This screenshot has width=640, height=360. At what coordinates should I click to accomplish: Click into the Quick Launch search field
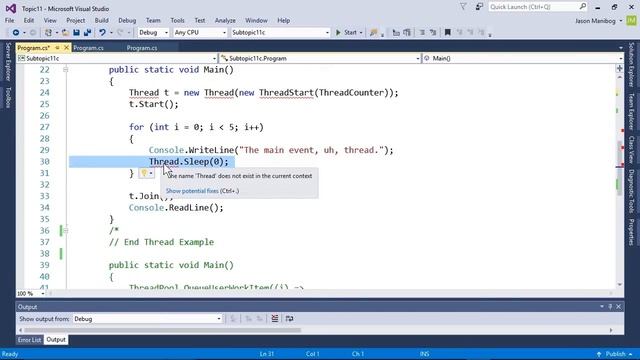point(533,7)
